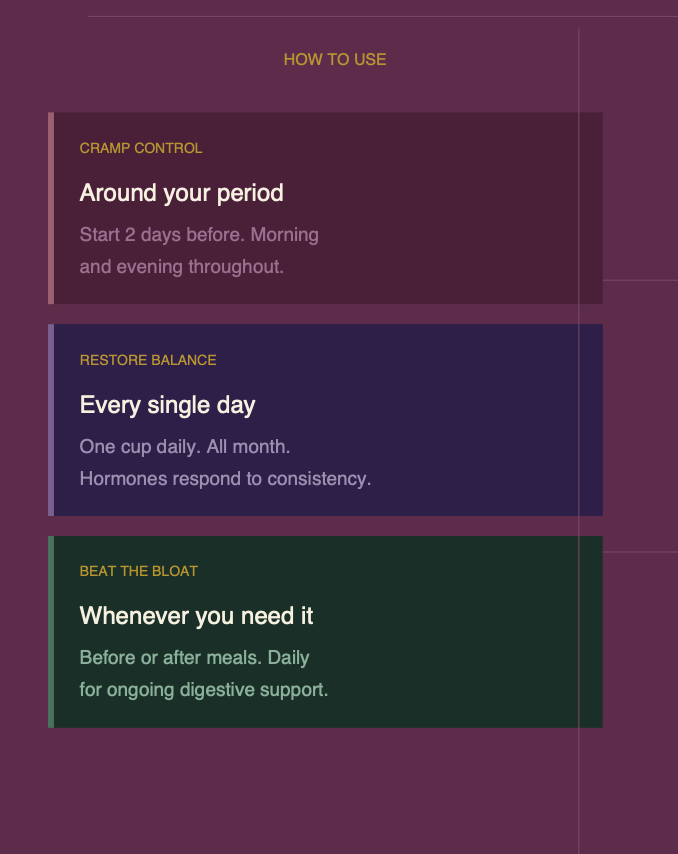
Task: Click the One cup daily description text
Action: tap(225, 462)
